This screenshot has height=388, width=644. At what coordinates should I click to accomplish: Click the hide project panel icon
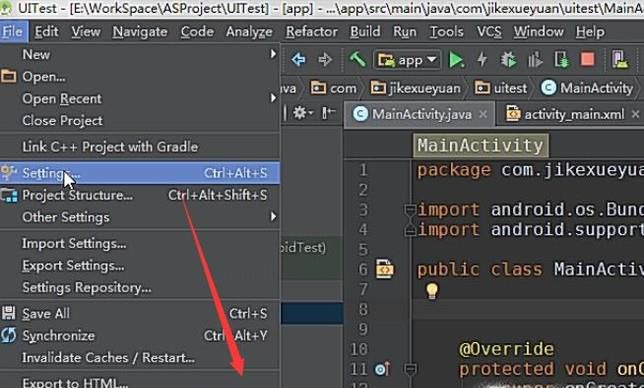coord(329,112)
